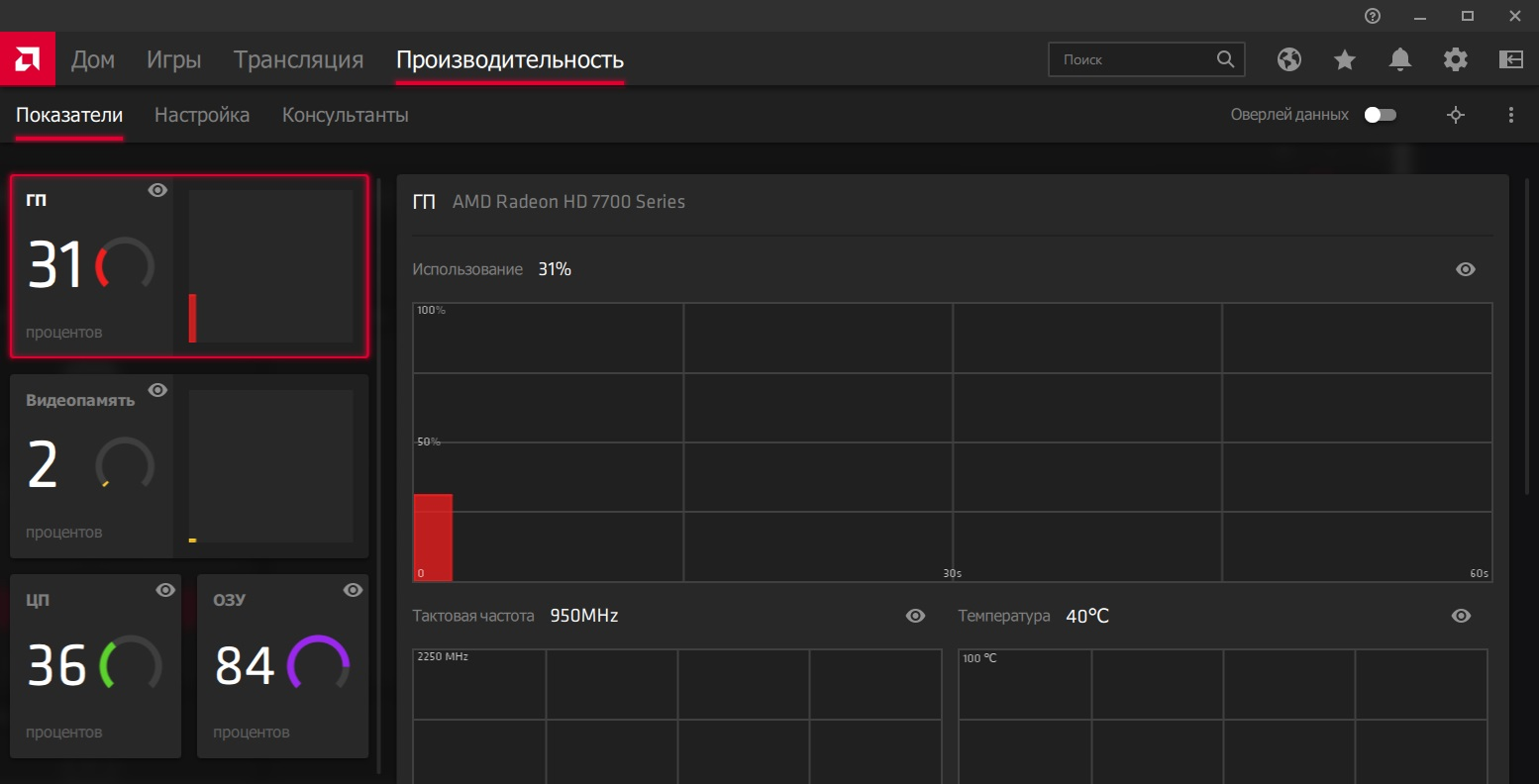Open the web browser globe icon
1539x784 pixels.
click(x=1289, y=59)
